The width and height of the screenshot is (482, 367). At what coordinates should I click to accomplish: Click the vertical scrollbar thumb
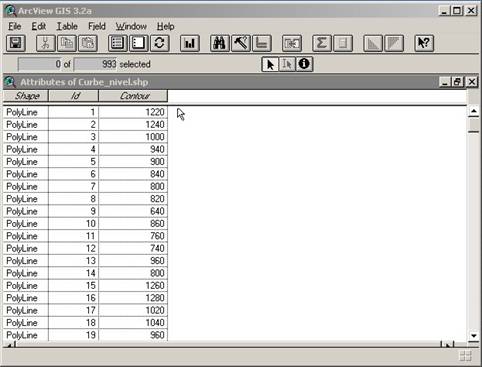(x=474, y=125)
